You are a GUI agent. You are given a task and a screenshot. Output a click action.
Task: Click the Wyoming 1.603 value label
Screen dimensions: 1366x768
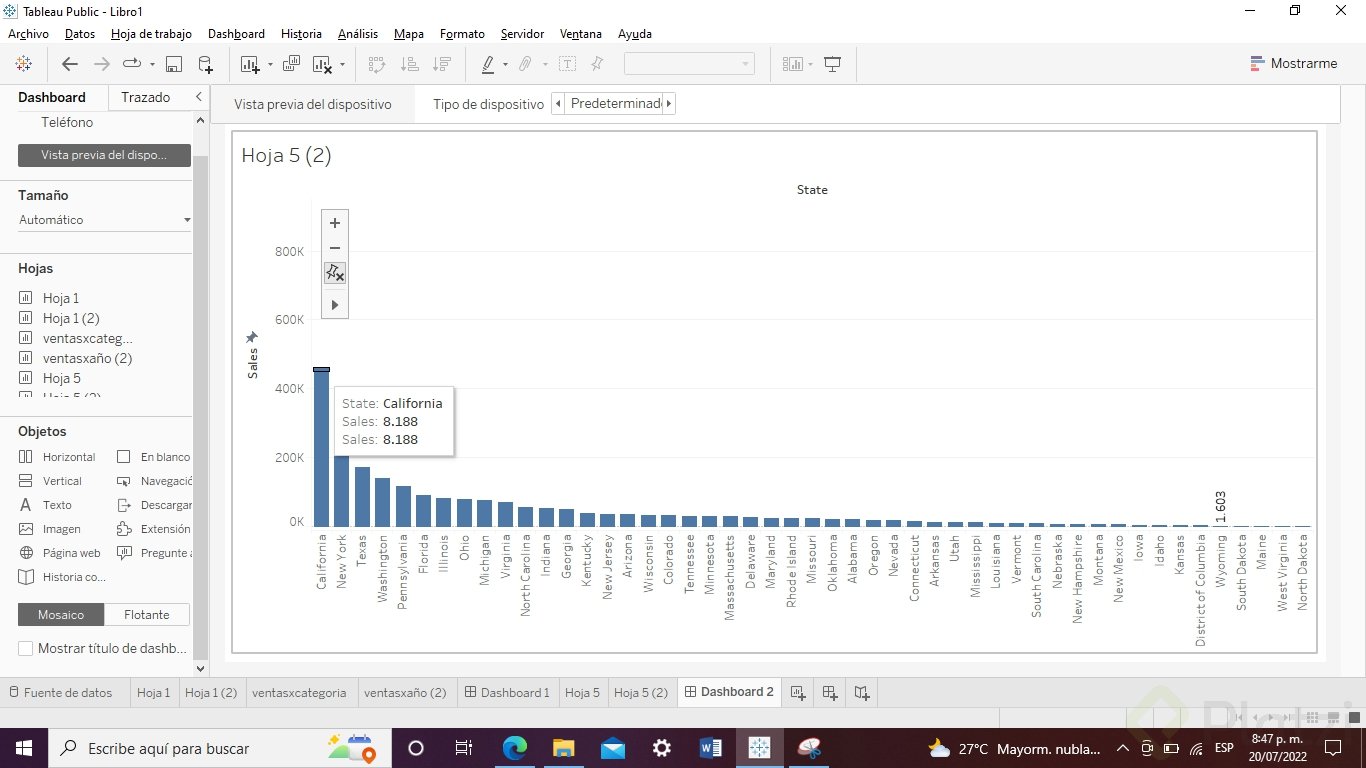(x=1220, y=507)
